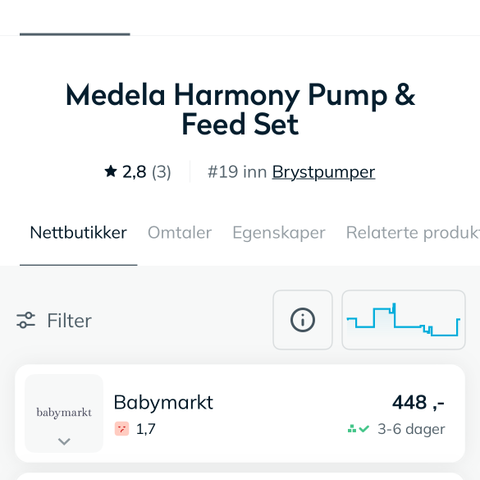Click the info circle icon
Viewport: 480px width, 480px height.
(303, 320)
